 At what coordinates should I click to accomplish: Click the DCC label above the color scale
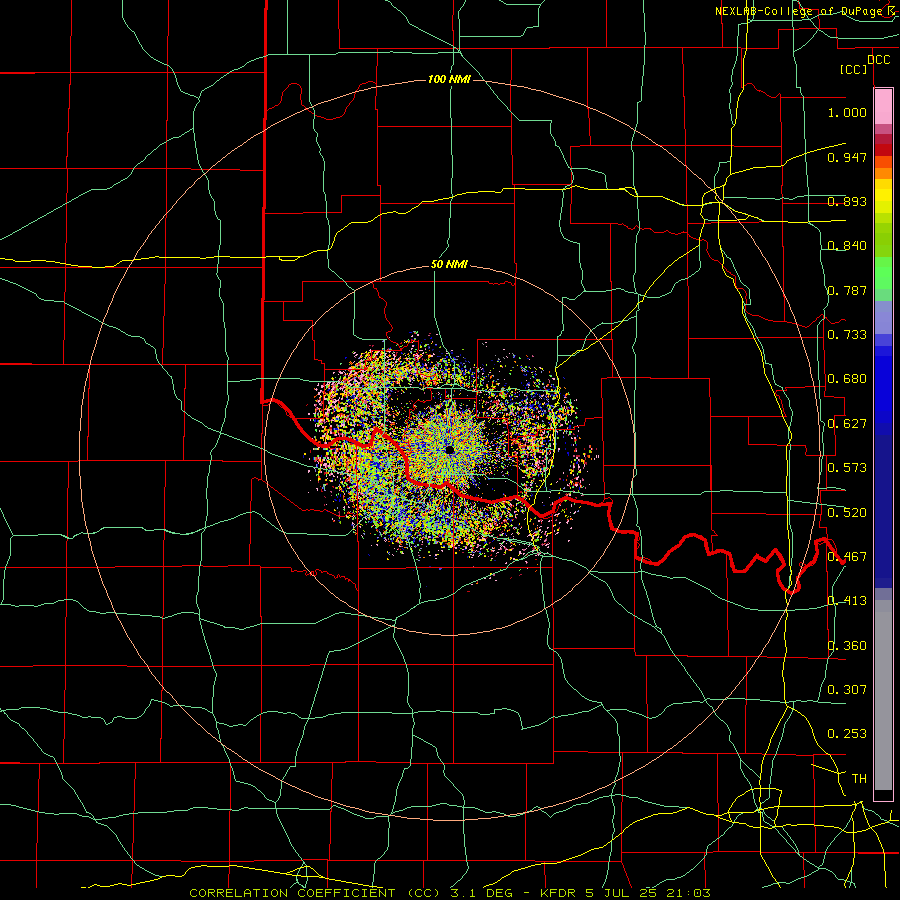(878, 60)
